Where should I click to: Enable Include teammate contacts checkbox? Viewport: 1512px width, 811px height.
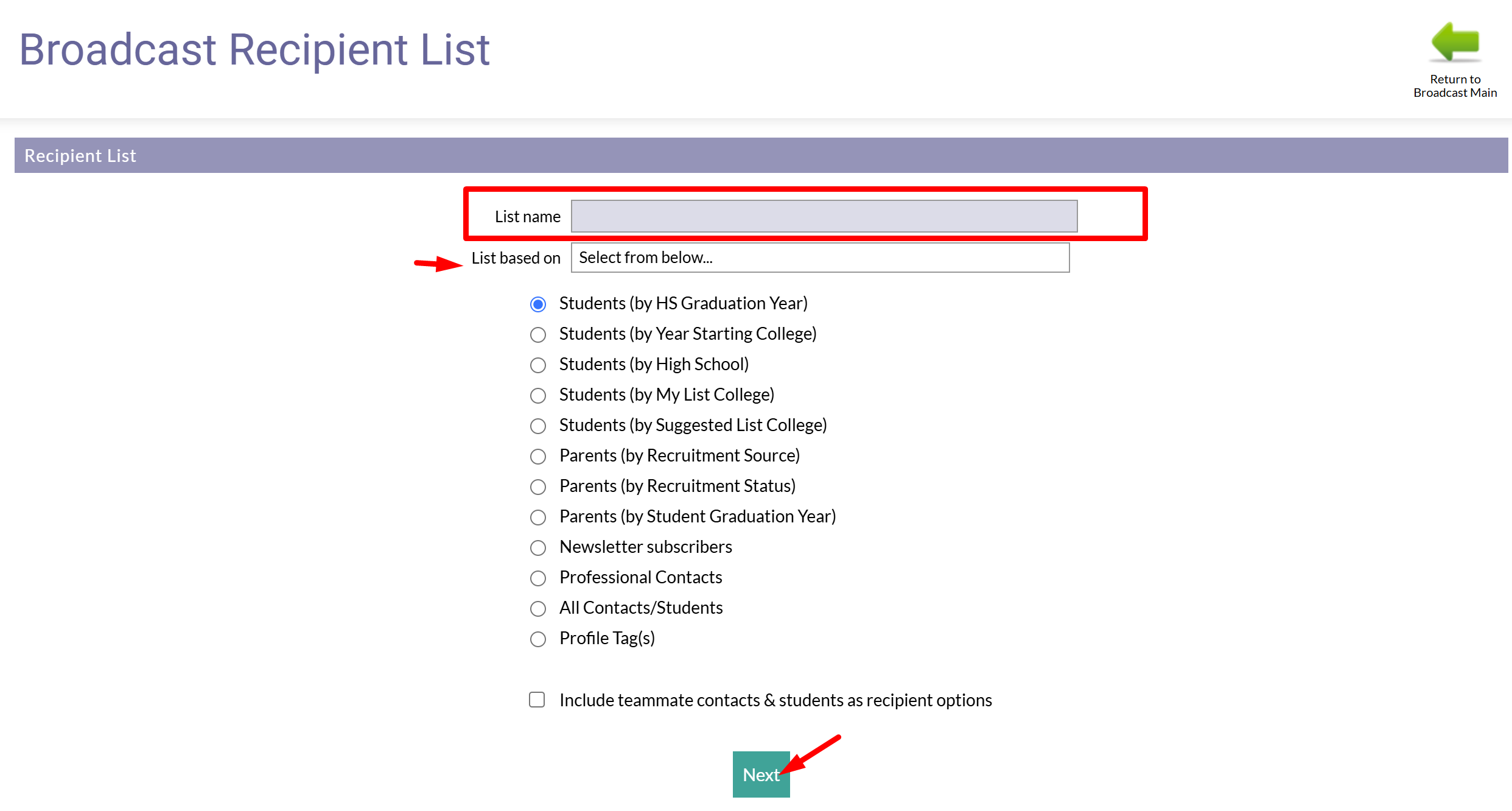[537, 700]
